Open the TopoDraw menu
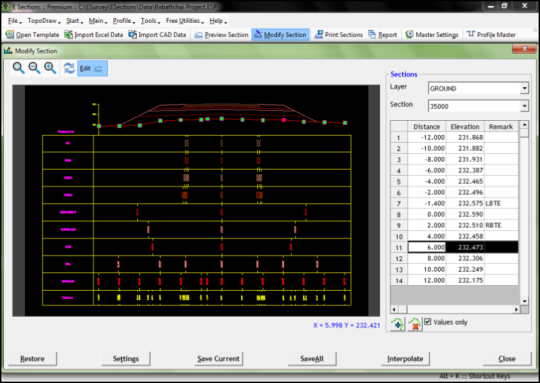This screenshot has width=540, height=383. pyautogui.click(x=44, y=21)
